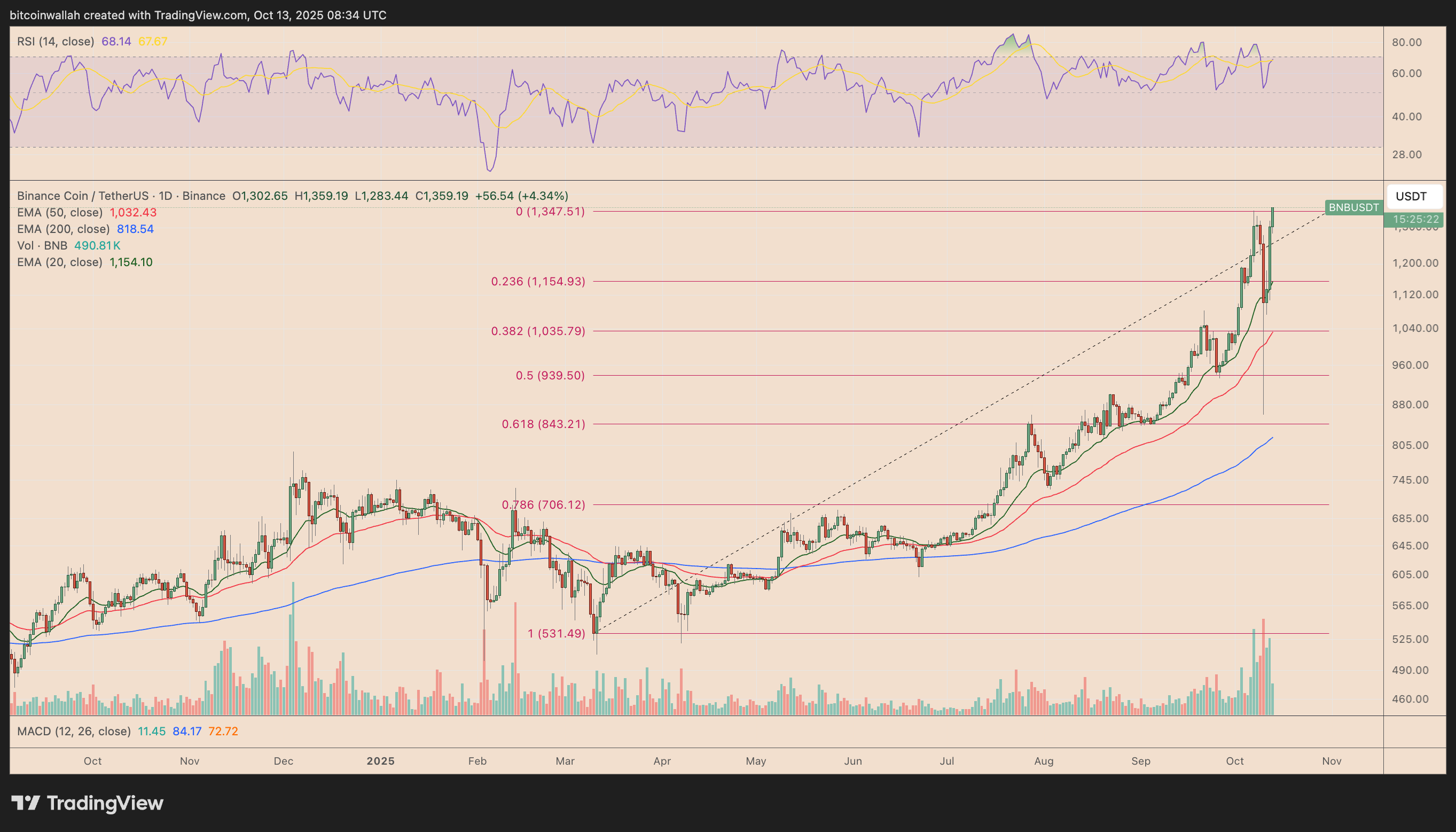Click the green overbought RSI peak in late July
The width and height of the screenshot is (1456, 832).
[x=1012, y=41]
